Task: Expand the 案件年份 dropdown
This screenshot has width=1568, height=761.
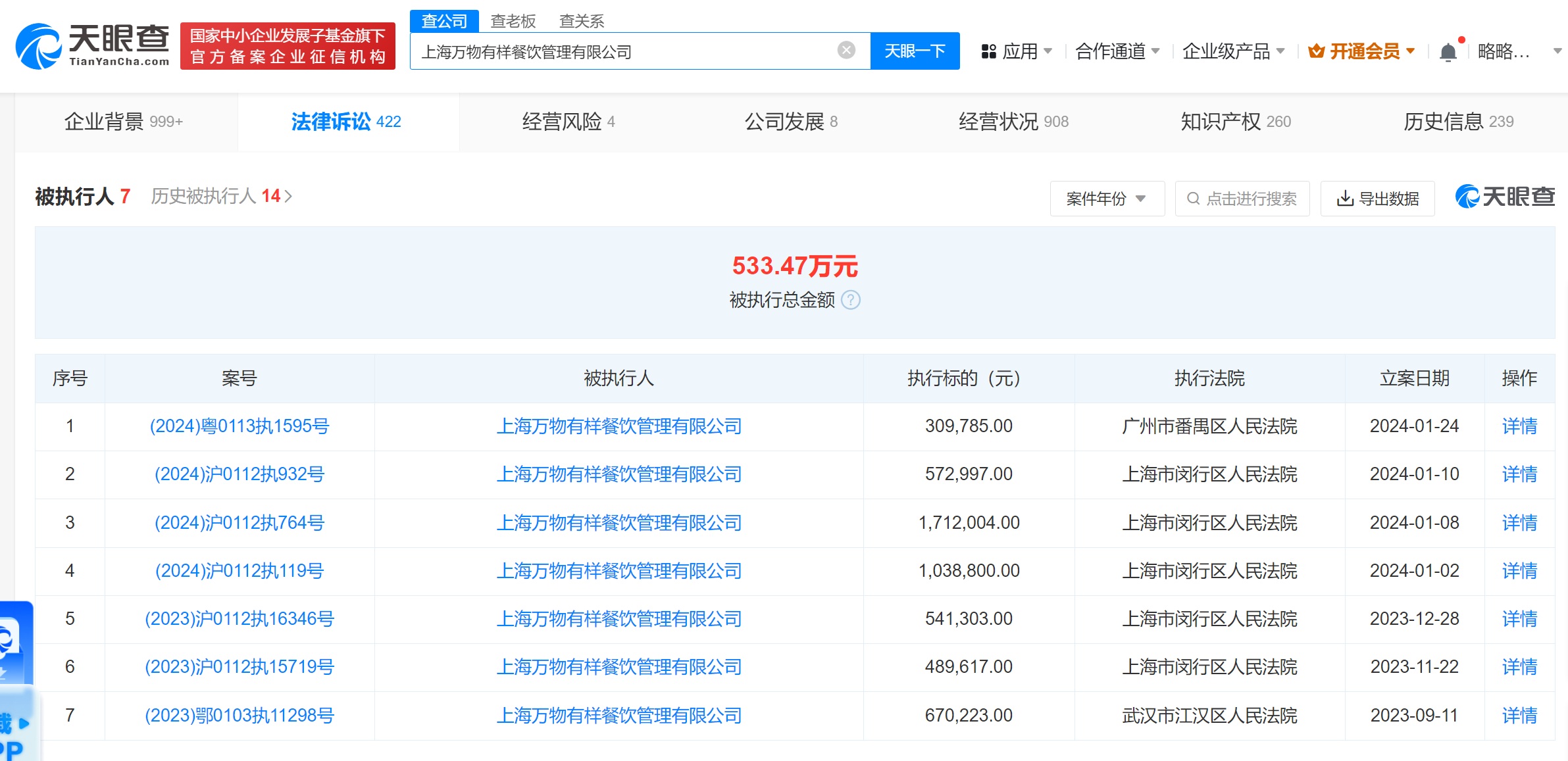Action: [x=1107, y=199]
